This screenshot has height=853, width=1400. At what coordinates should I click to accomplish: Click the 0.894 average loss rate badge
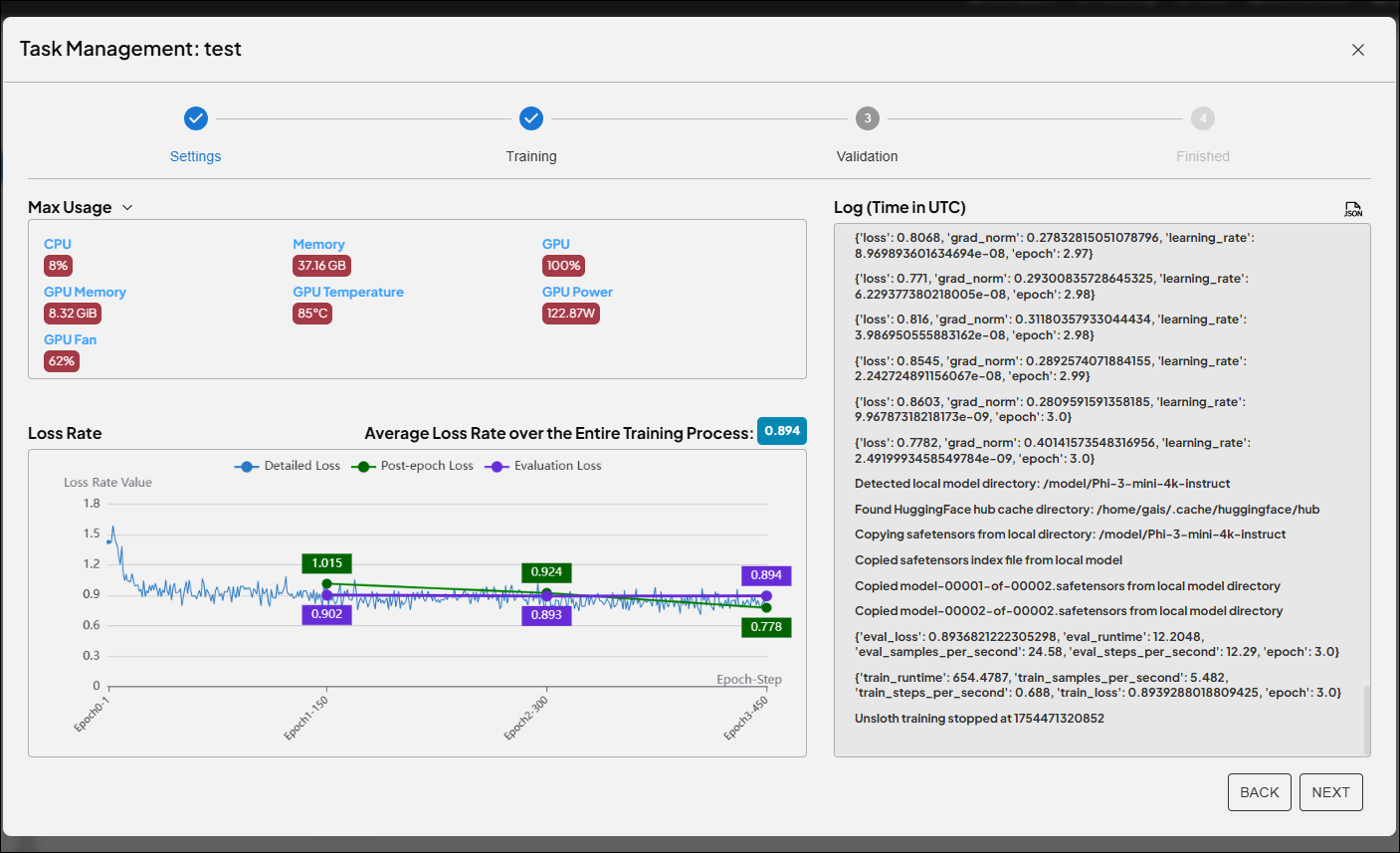coord(781,431)
